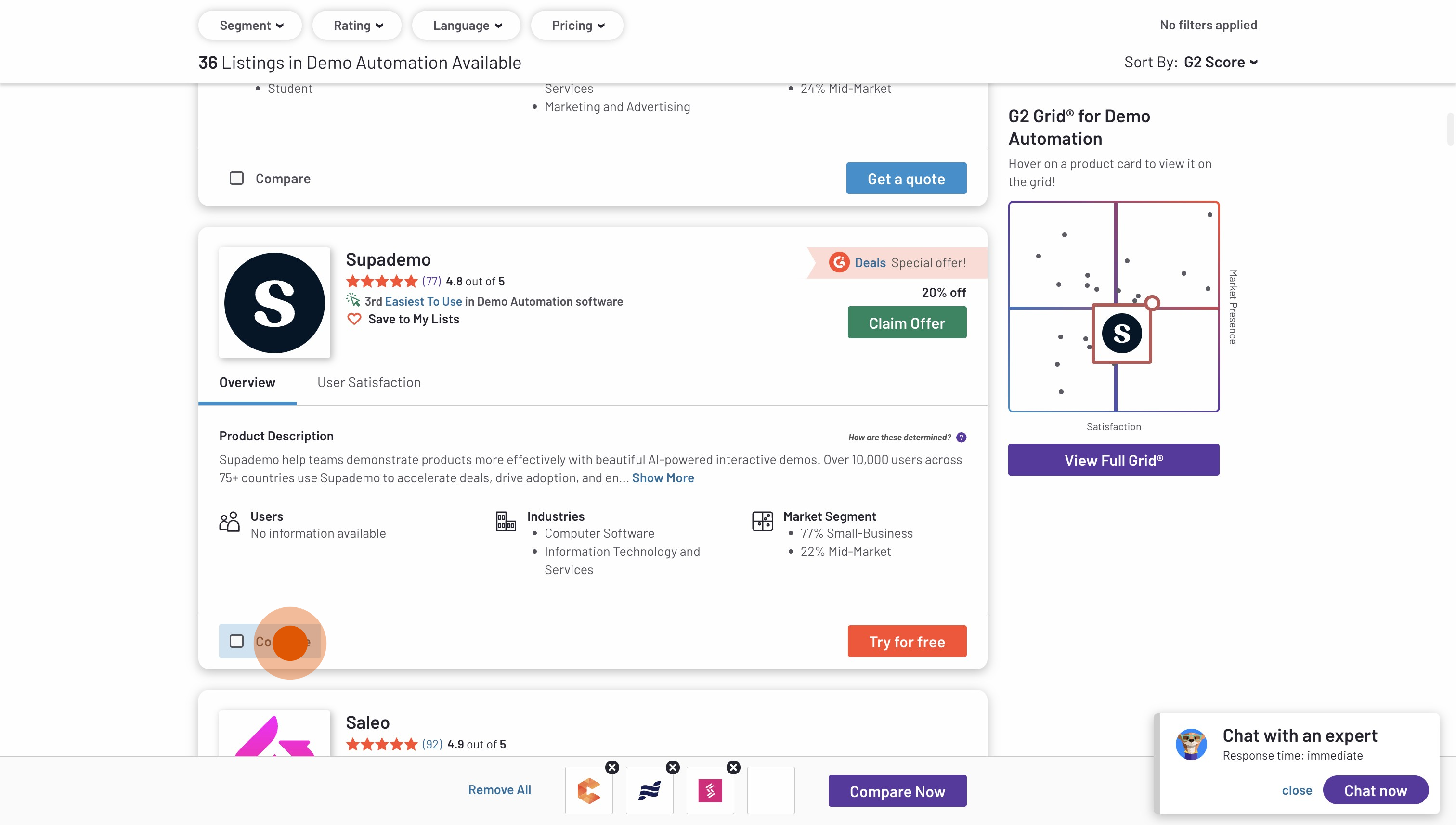This screenshot has height=825, width=1456.
Task: Click the Supademo logo thumbnail
Action: pos(274,303)
